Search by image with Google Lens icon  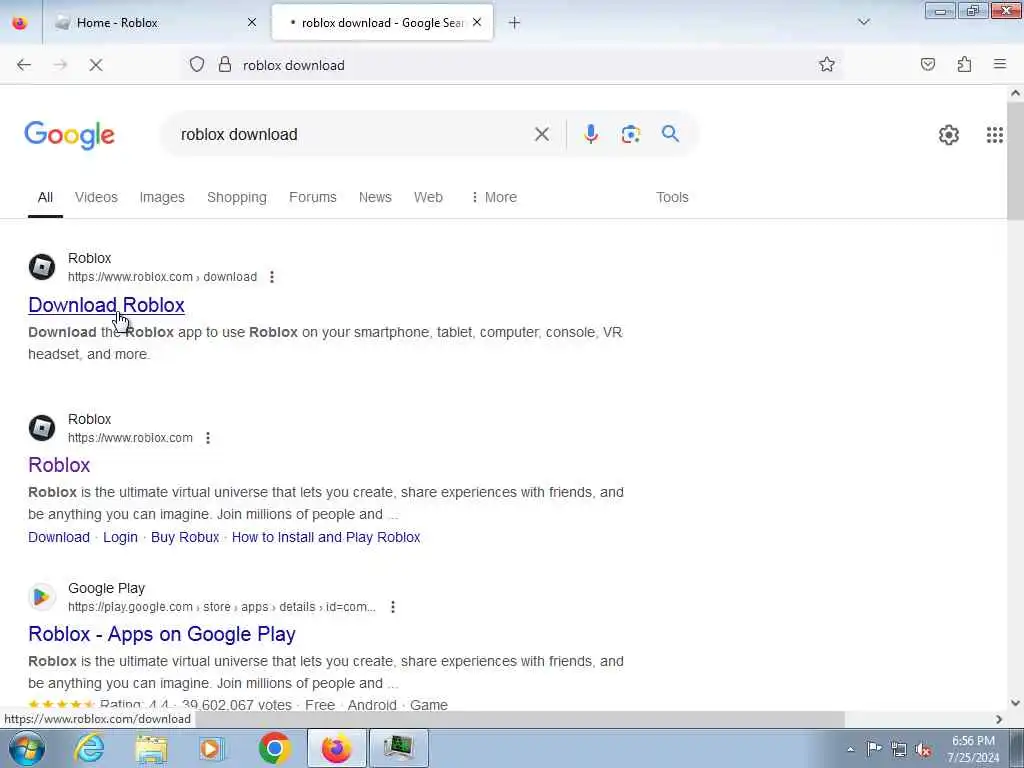pyautogui.click(x=631, y=134)
